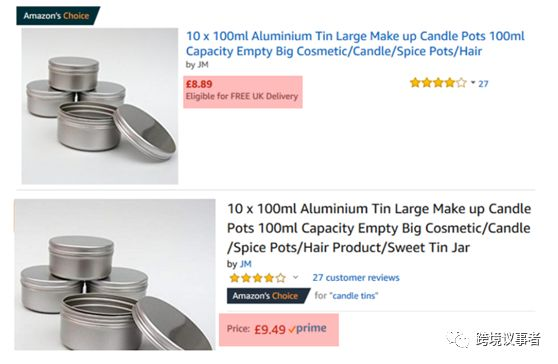Click the £9.49 price on product page
Image resolution: width=558 pixels, height=364 pixels.
point(270,330)
